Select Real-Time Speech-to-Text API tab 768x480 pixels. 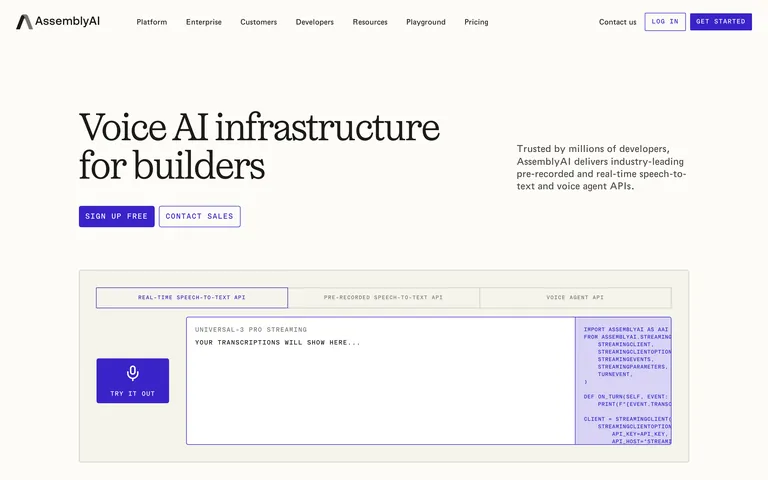pos(192,297)
